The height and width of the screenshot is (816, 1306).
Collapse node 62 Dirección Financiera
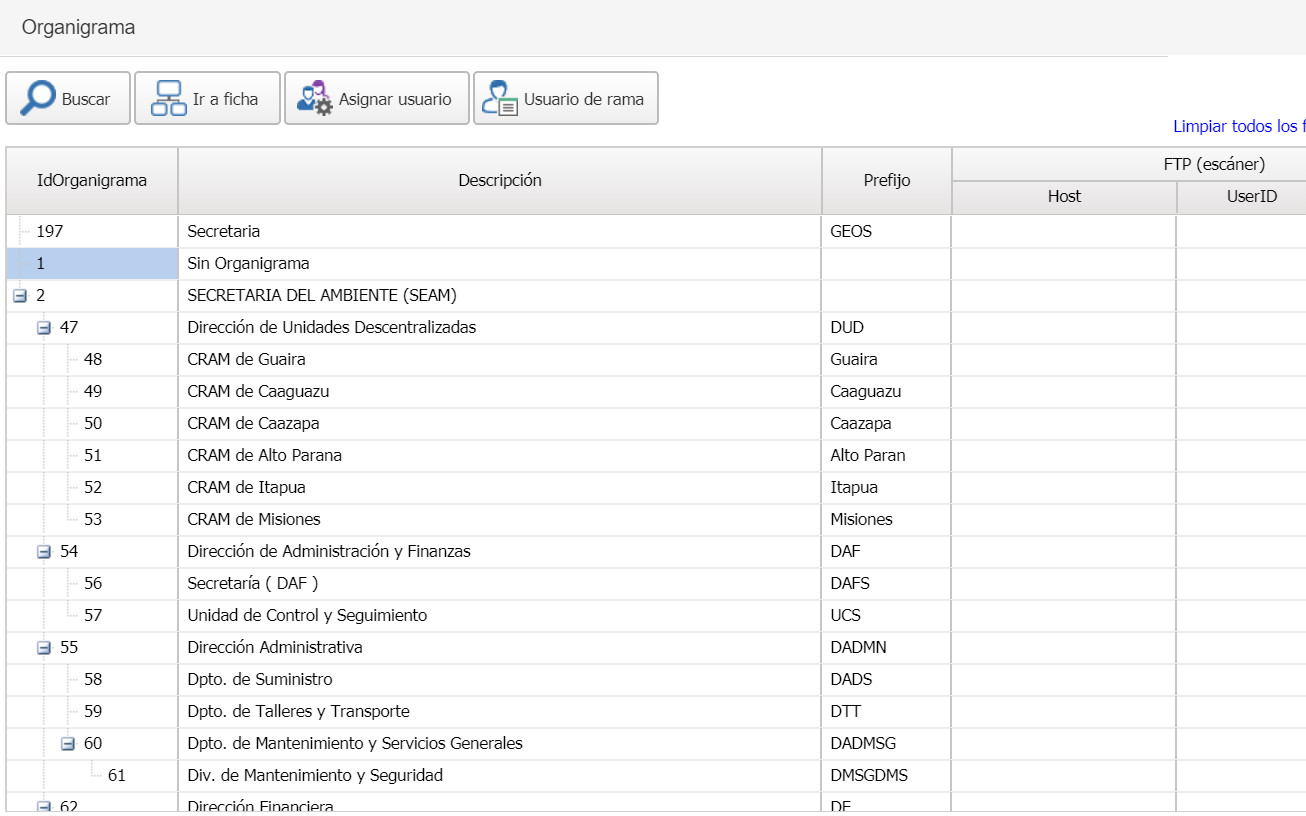[x=44, y=806]
